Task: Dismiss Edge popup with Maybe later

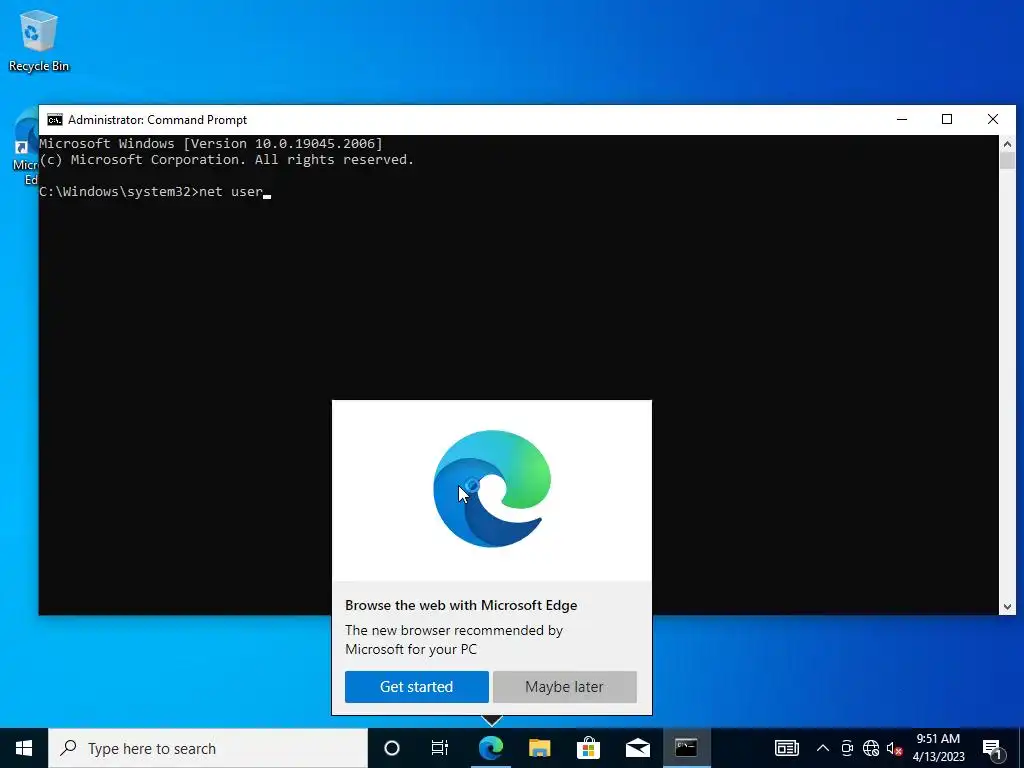Action: [565, 687]
